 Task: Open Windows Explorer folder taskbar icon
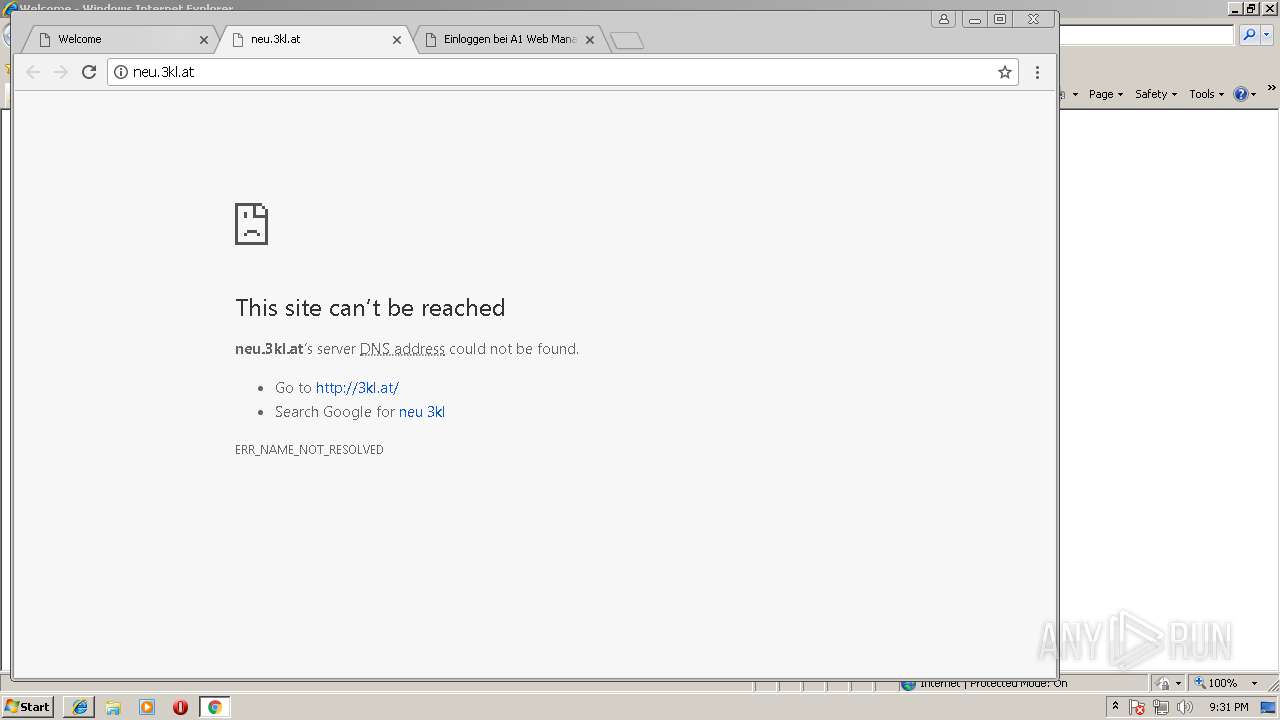113,707
